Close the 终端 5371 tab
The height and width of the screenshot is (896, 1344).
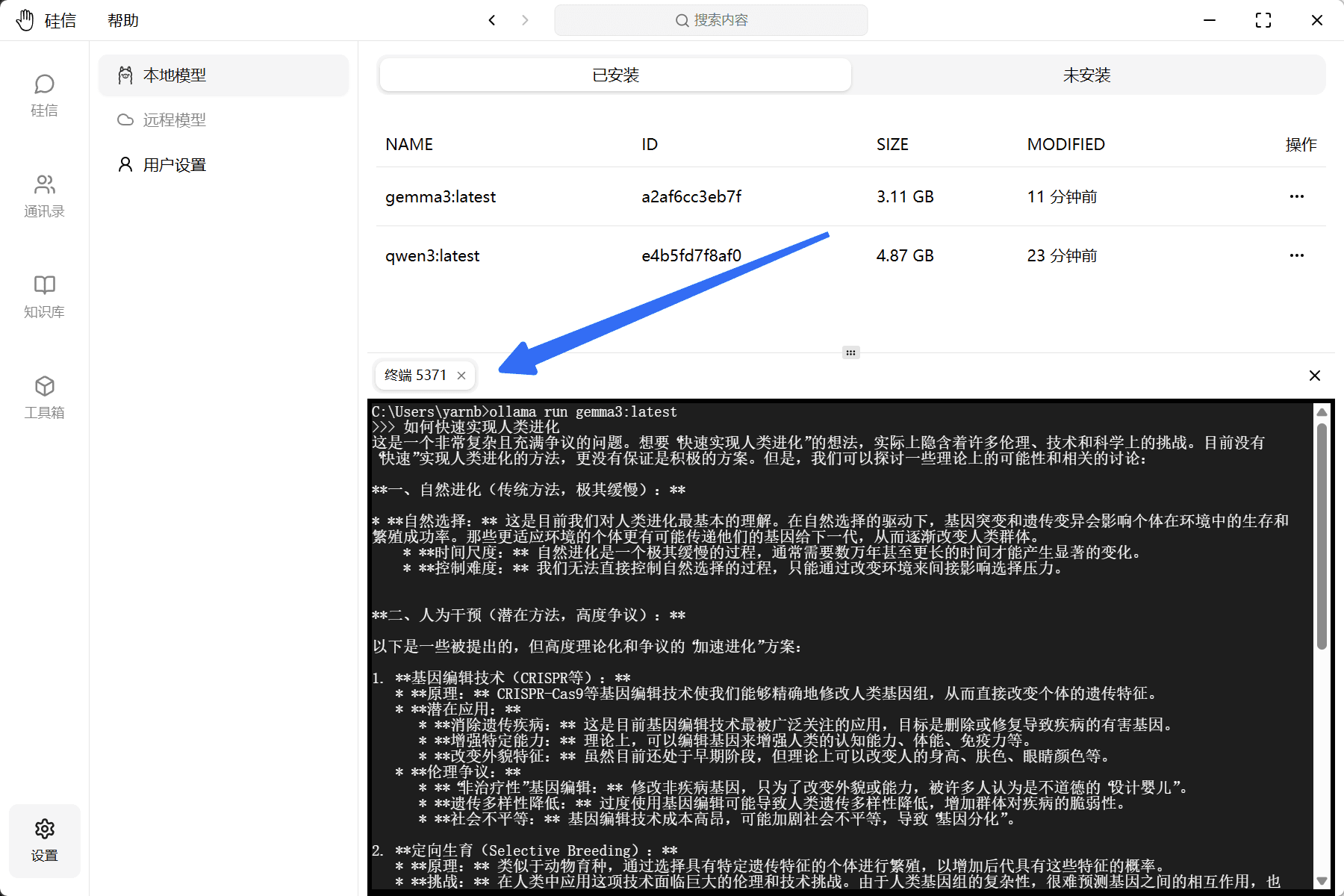point(461,376)
